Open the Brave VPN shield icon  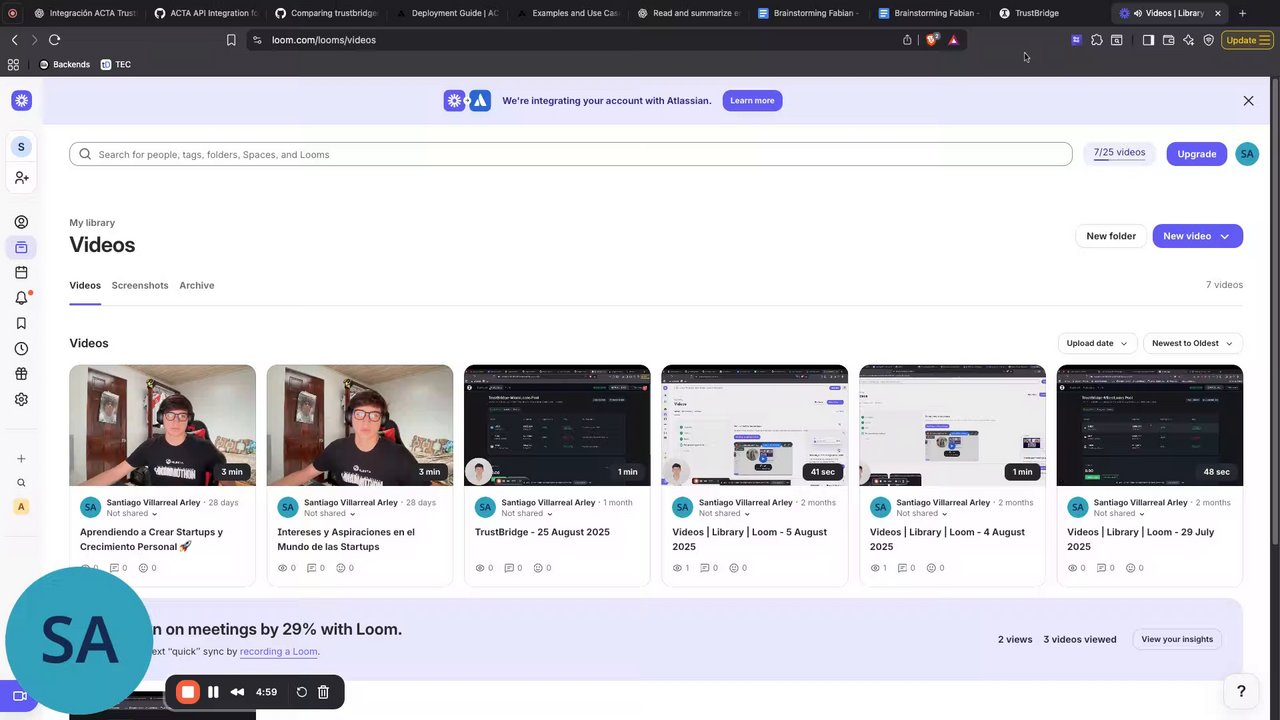pyautogui.click(x=1208, y=40)
